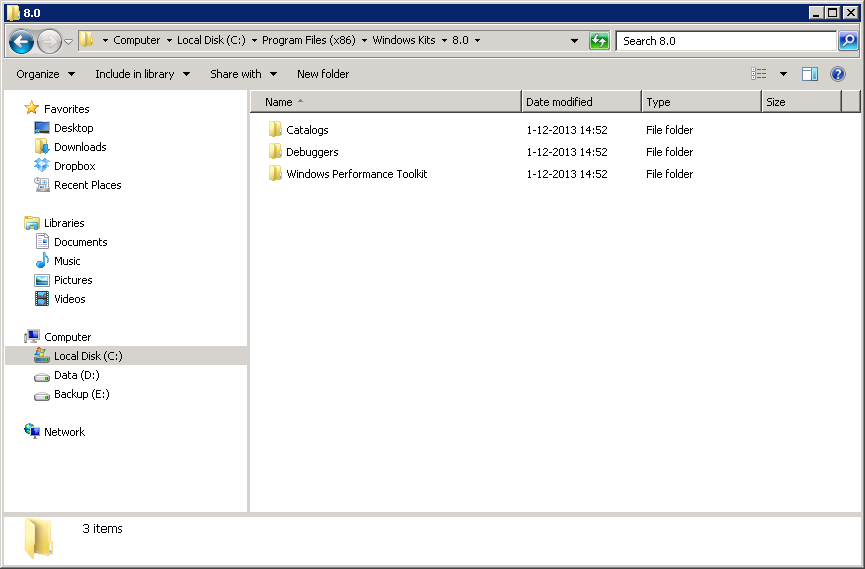Viewport: 865px width, 569px height.
Task: Change your view with the view icon
Action: tap(759, 74)
